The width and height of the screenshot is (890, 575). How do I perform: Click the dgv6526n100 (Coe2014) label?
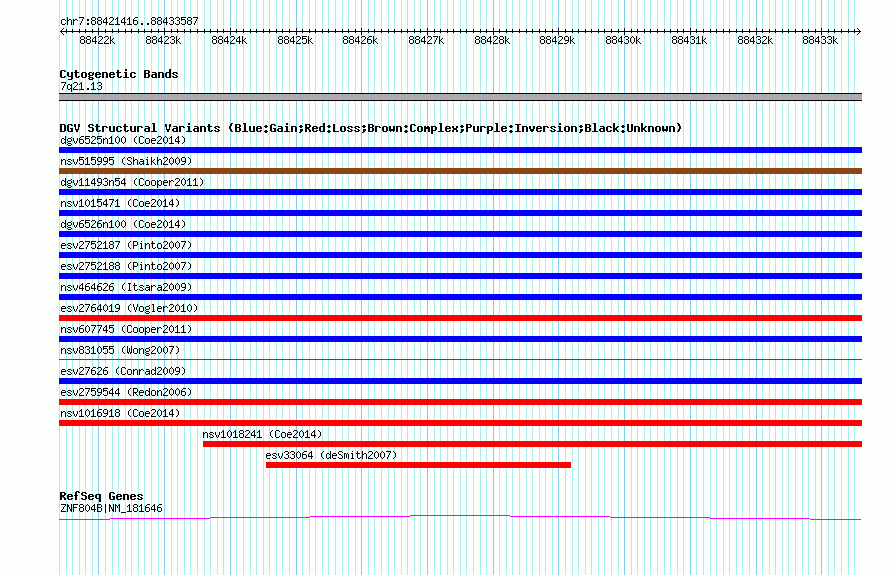tap(123, 224)
